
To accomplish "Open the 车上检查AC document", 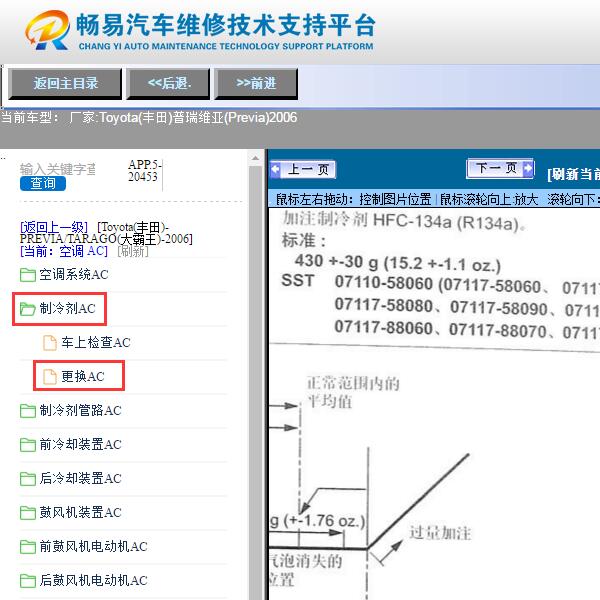I will pyautogui.click(x=96, y=342).
